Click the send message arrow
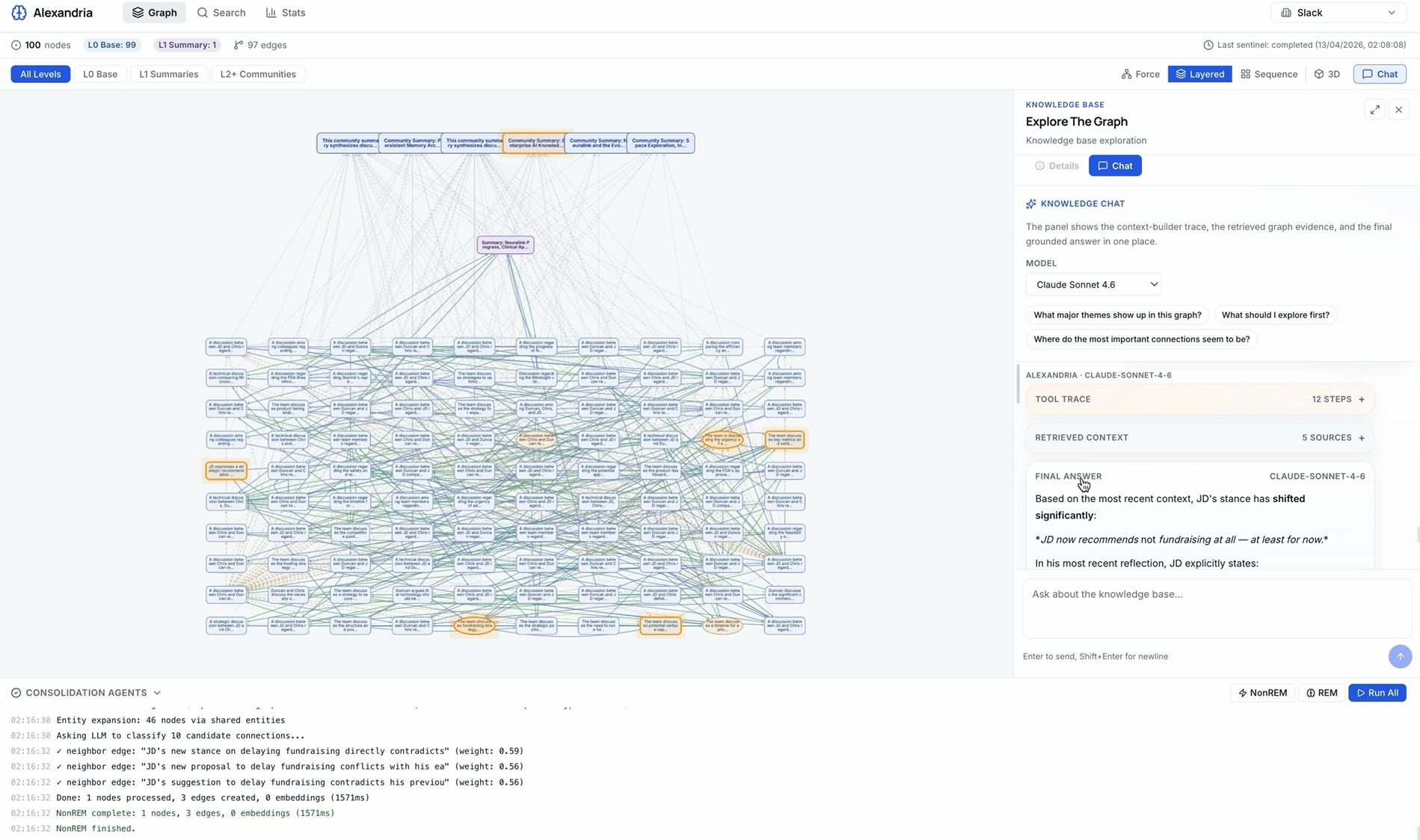This screenshot has height=840, width=1420. click(1398, 656)
